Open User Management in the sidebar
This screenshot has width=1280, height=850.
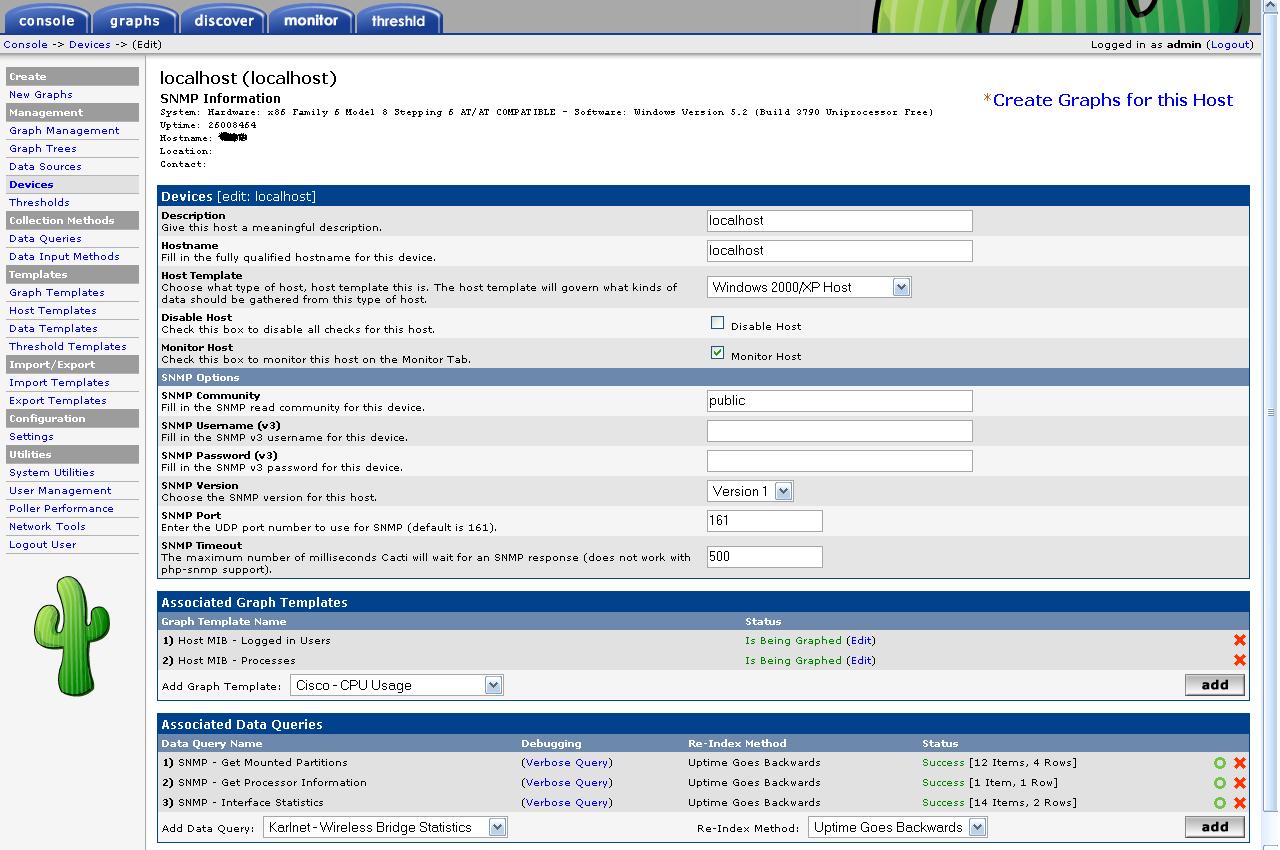[60, 491]
